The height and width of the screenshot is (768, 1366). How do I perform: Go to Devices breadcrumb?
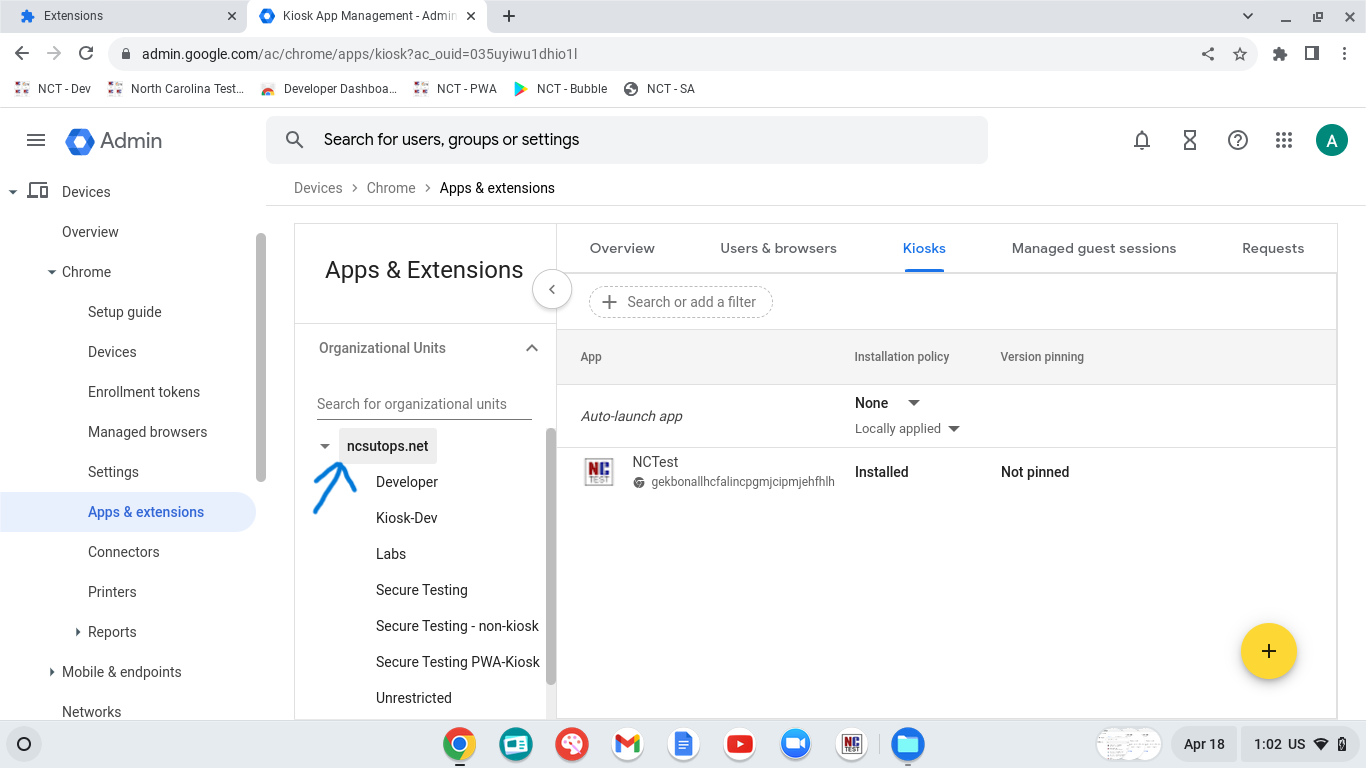pyautogui.click(x=318, y=188)
